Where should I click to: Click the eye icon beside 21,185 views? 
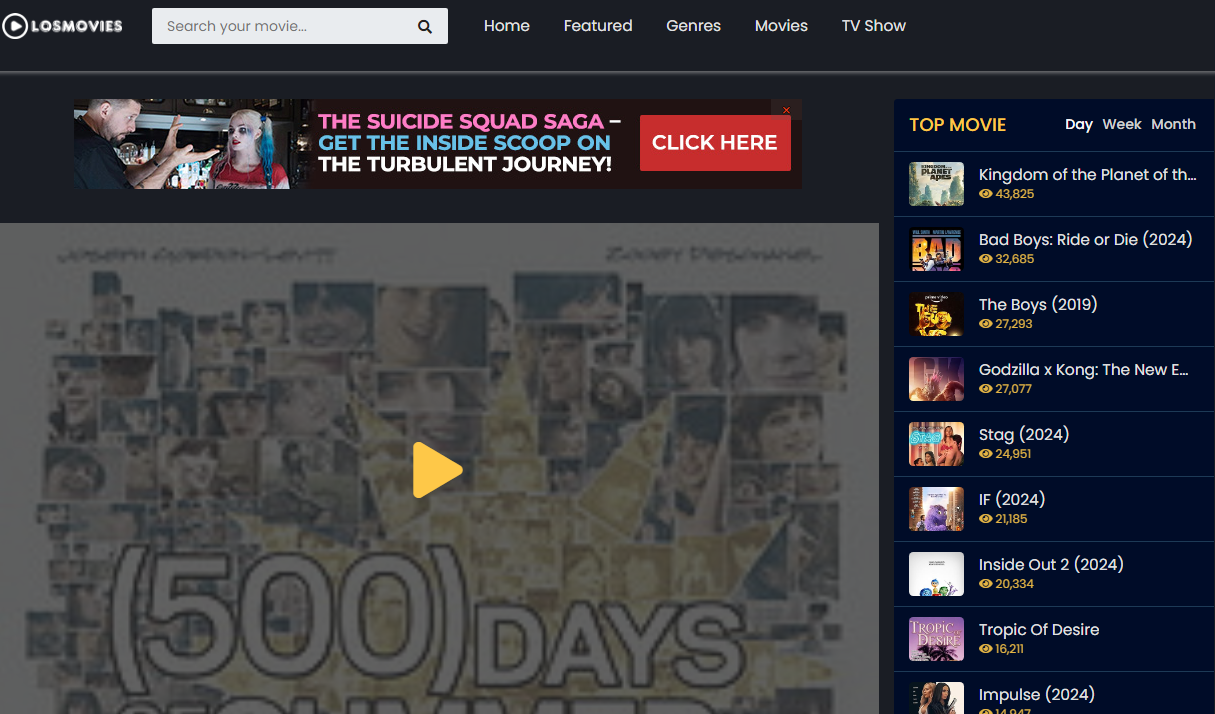click(x=986, y=519)
